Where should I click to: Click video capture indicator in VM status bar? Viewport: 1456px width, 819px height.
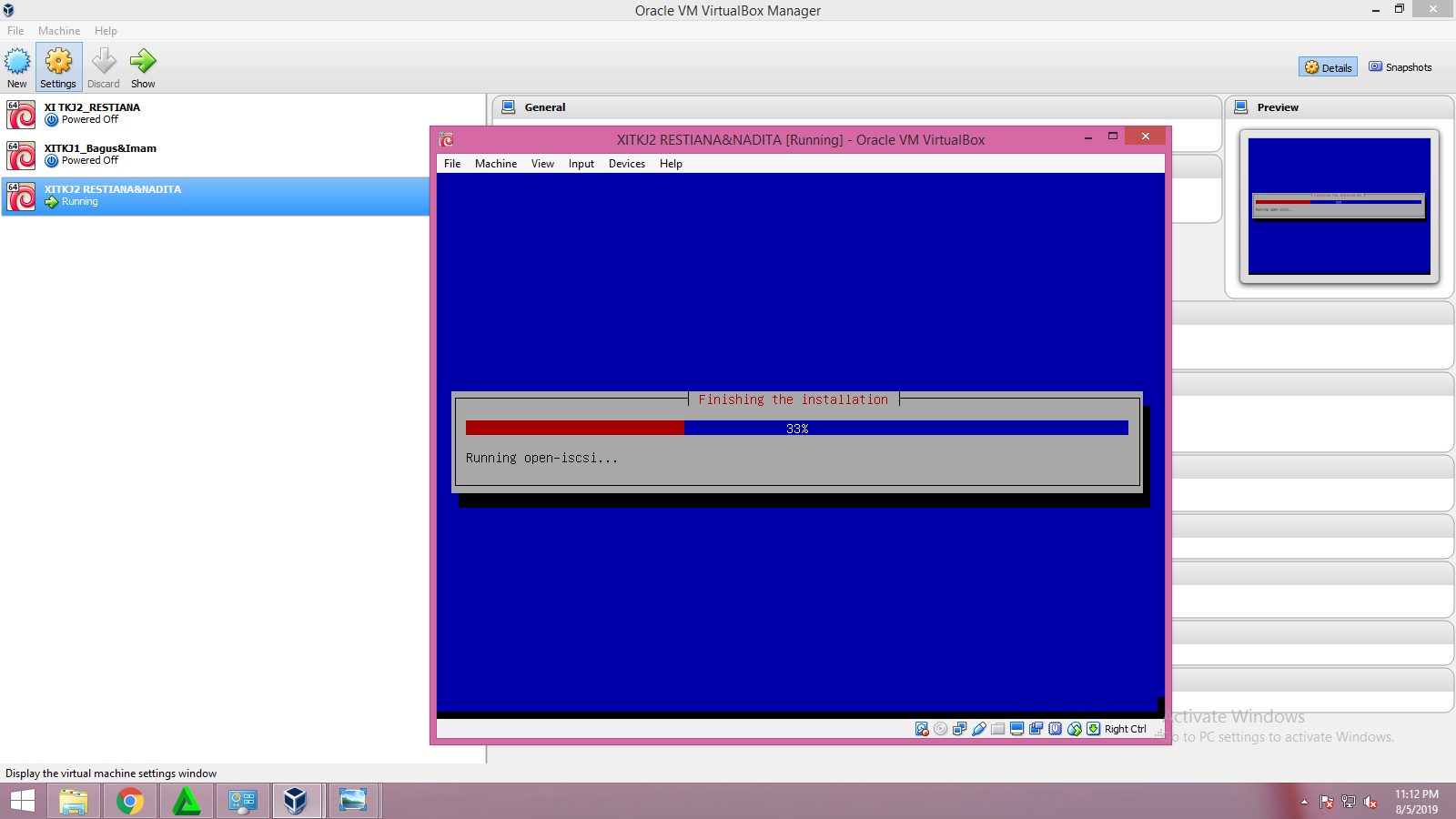(x=1036, y=729)
